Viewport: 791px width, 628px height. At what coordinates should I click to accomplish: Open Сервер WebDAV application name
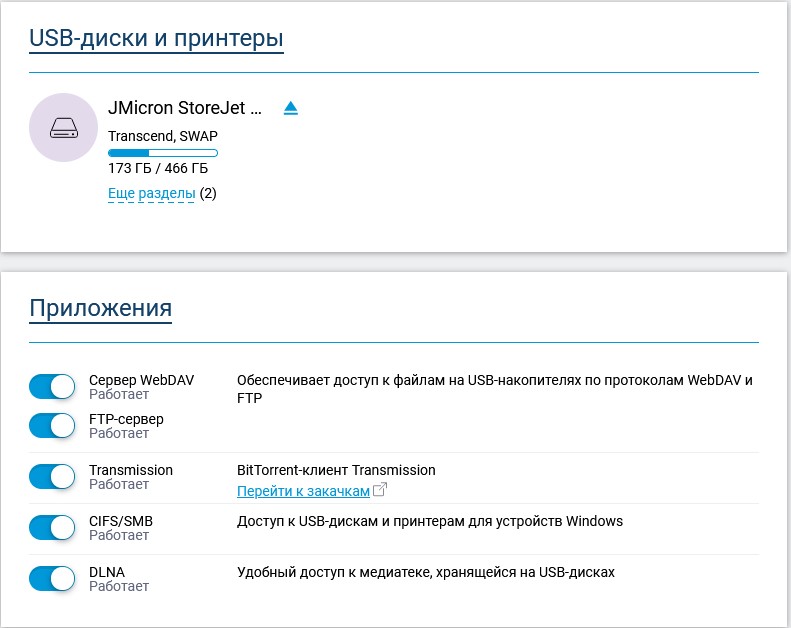(x=141, y=380)
